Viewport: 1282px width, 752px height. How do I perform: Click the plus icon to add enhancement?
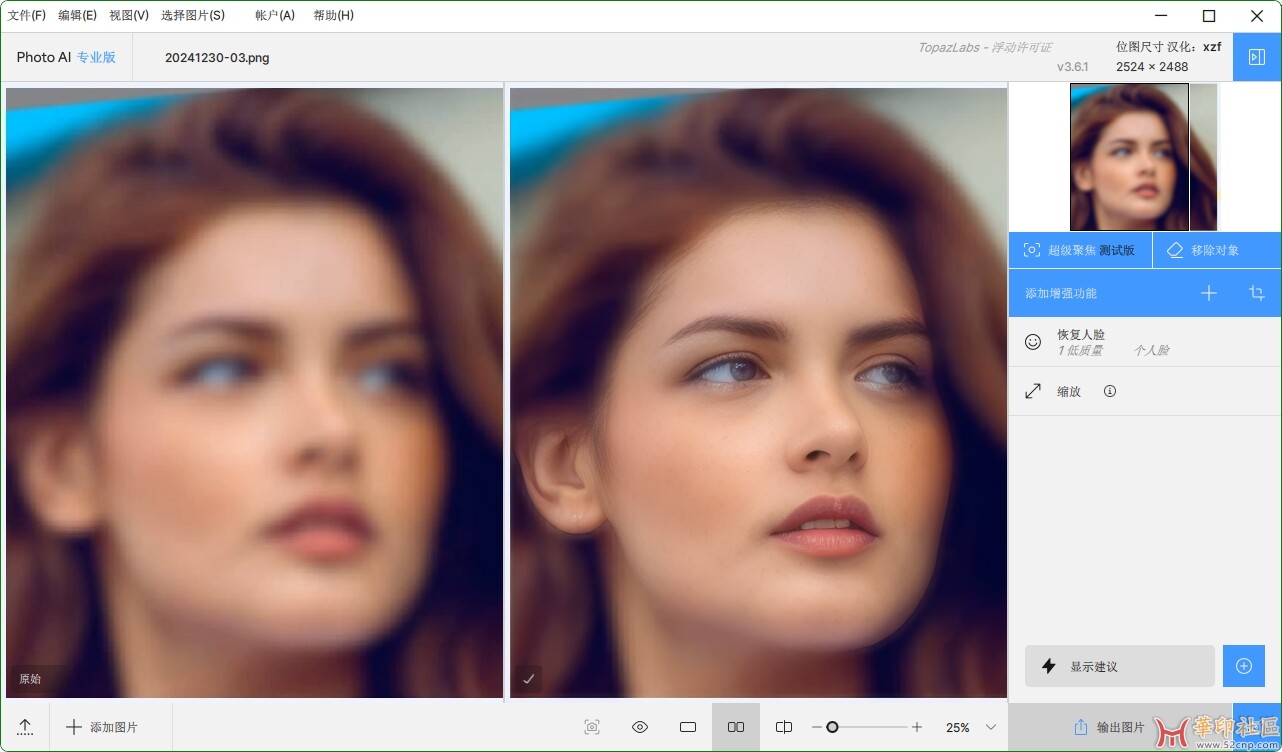(x=1209, y=293)
